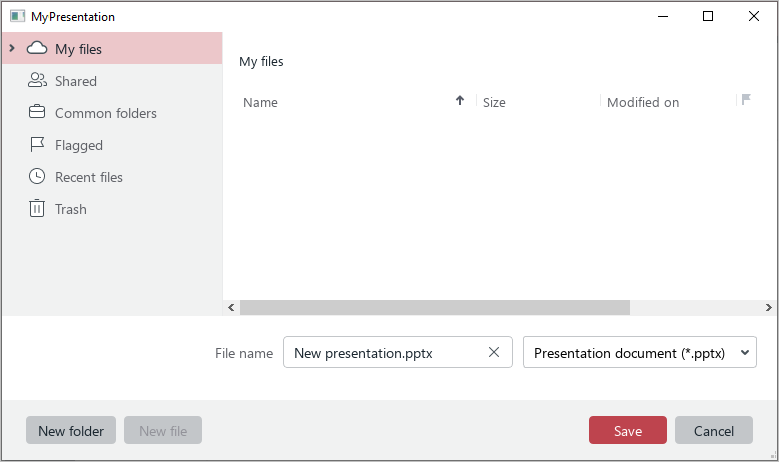779x462 pixels.
Task: Open the Shared section label
Action: (x=76, y=81)
